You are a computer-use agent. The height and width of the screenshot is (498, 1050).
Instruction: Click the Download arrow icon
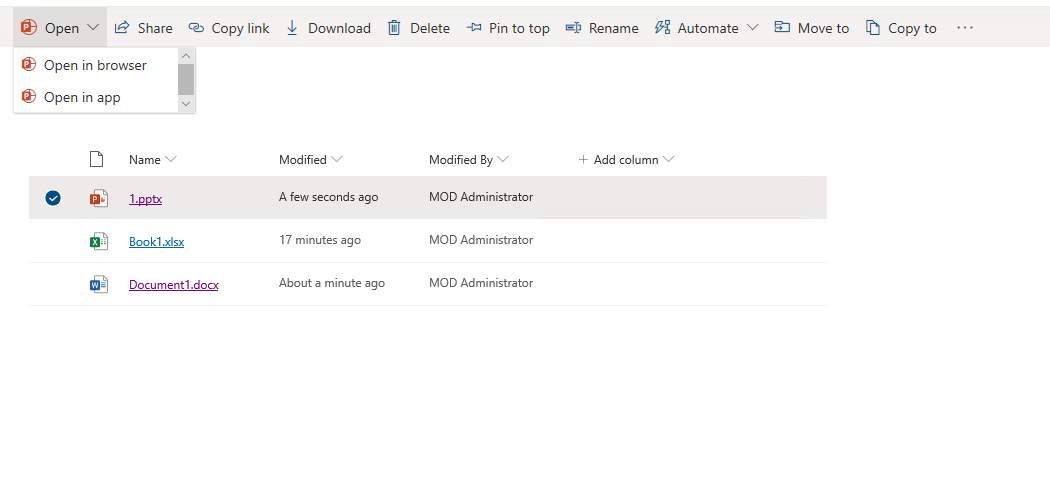click(x=292, y=27)
